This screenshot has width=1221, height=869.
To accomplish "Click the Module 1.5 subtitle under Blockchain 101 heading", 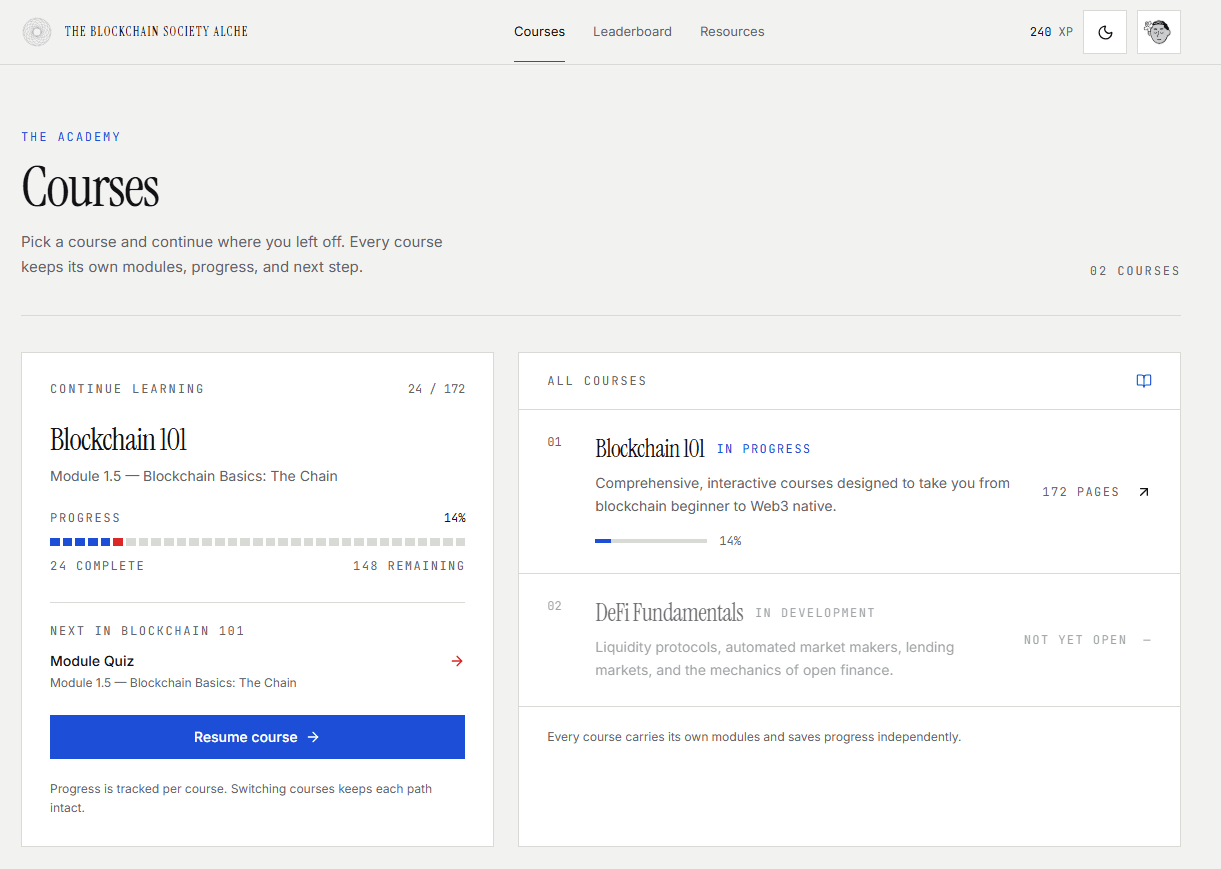I will pyautogui.click(x=194, y=476).
